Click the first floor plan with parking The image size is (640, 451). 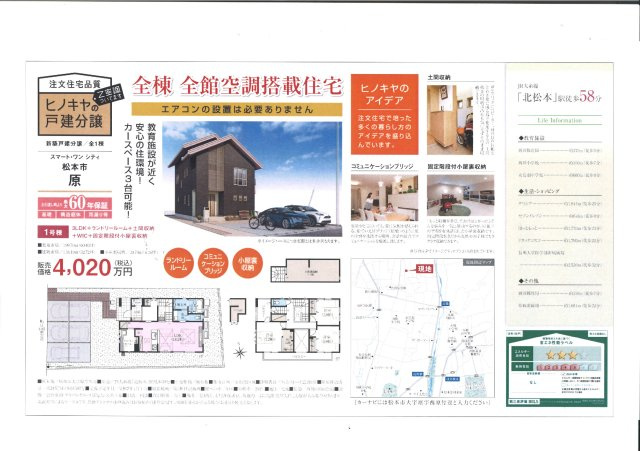coord(135,329)
